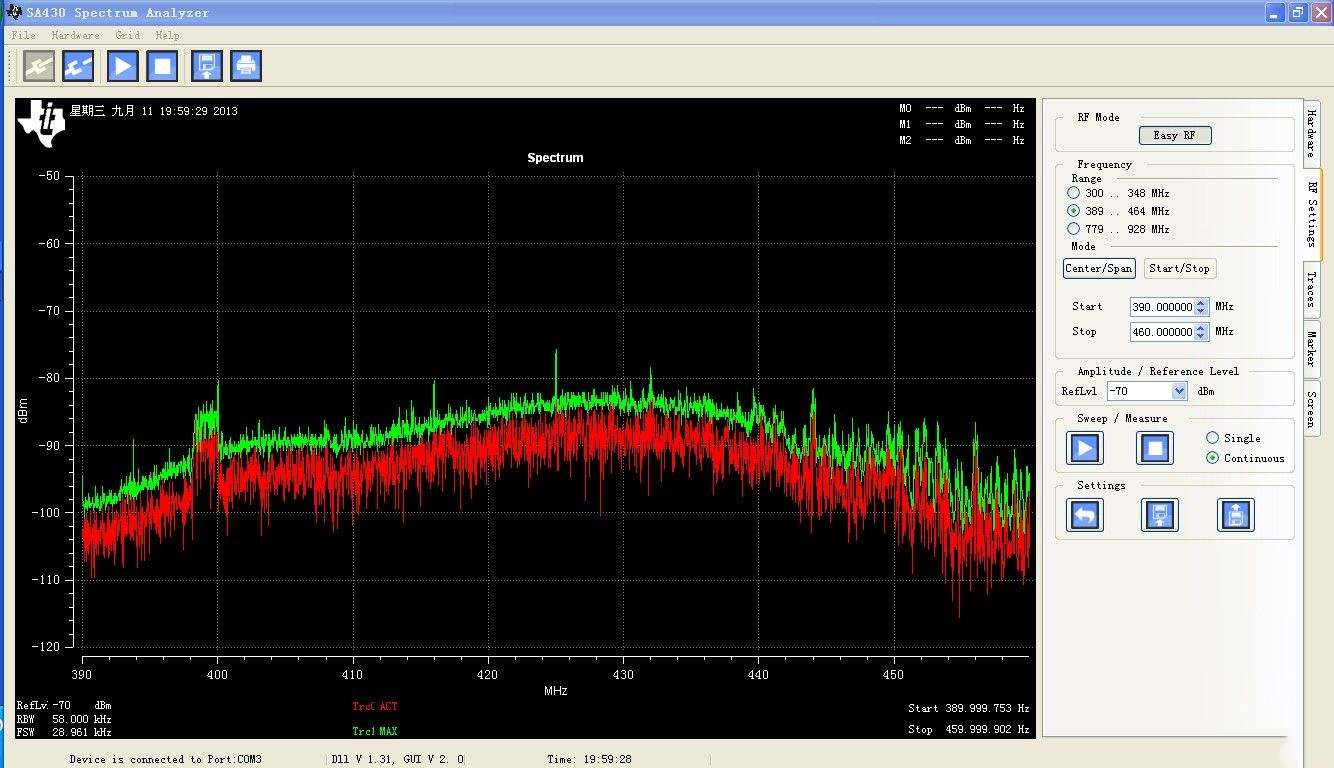Click the last disk icon in Settings group

click(1235, 515)
